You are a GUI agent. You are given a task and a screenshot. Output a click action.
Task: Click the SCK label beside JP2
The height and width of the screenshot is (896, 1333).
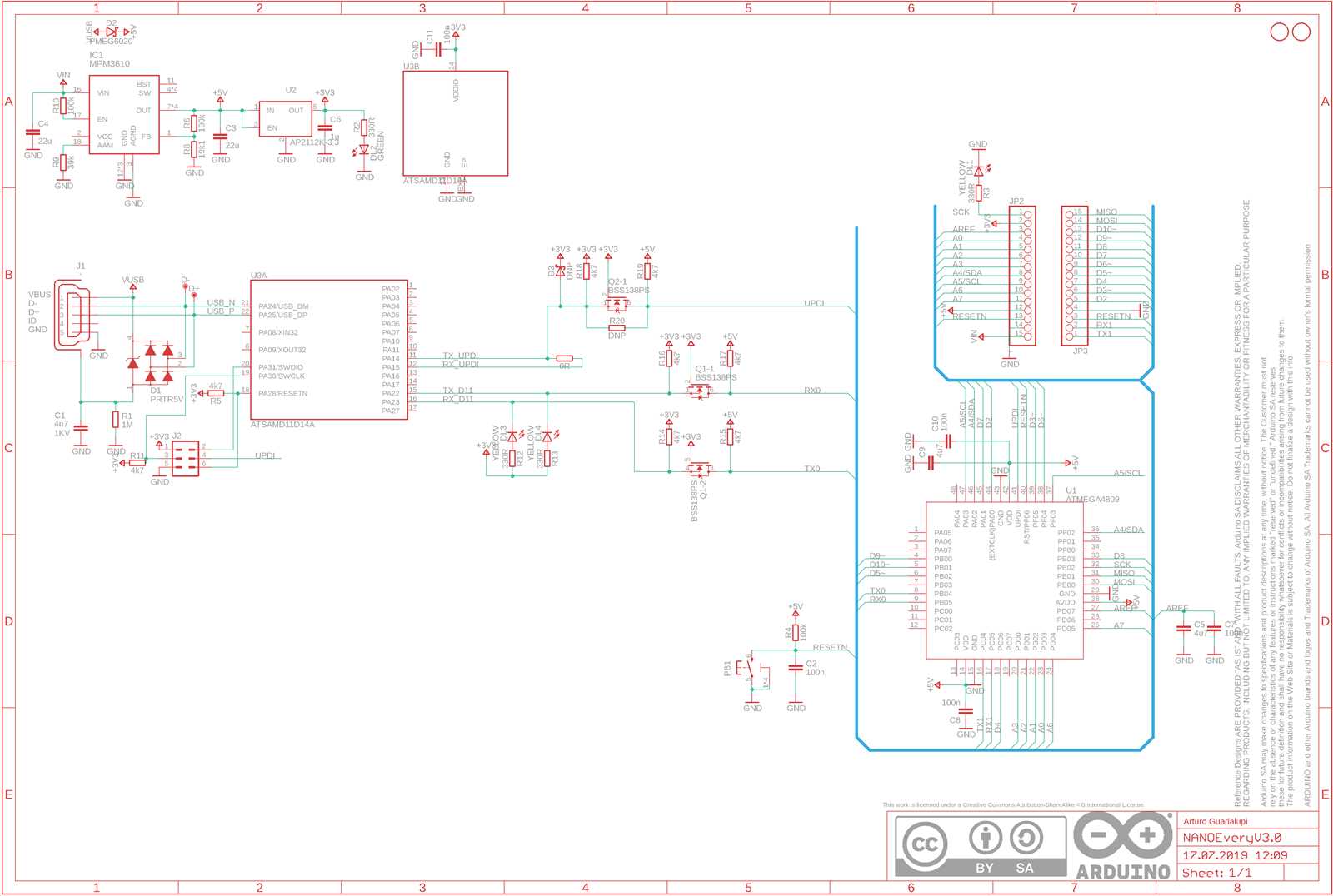click(961, 212)
